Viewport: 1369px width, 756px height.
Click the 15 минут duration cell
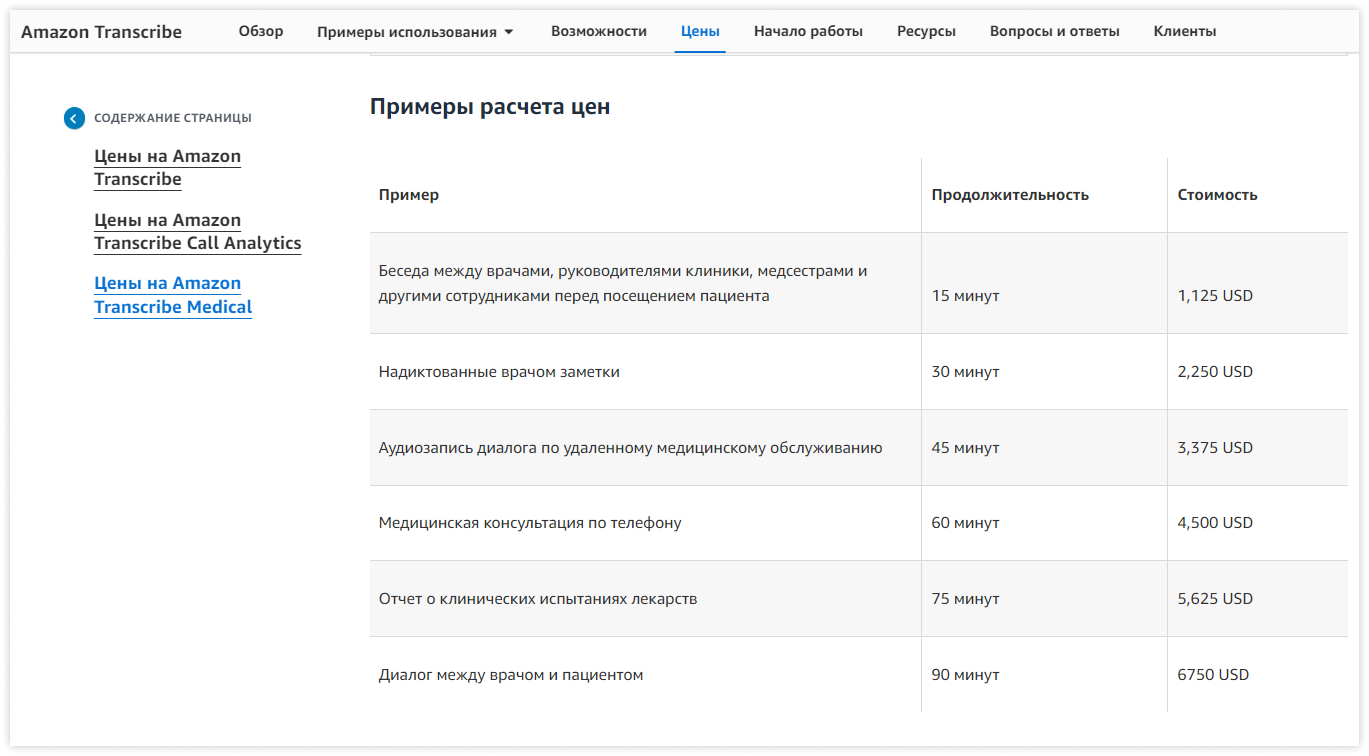(x=1044, y=284)
